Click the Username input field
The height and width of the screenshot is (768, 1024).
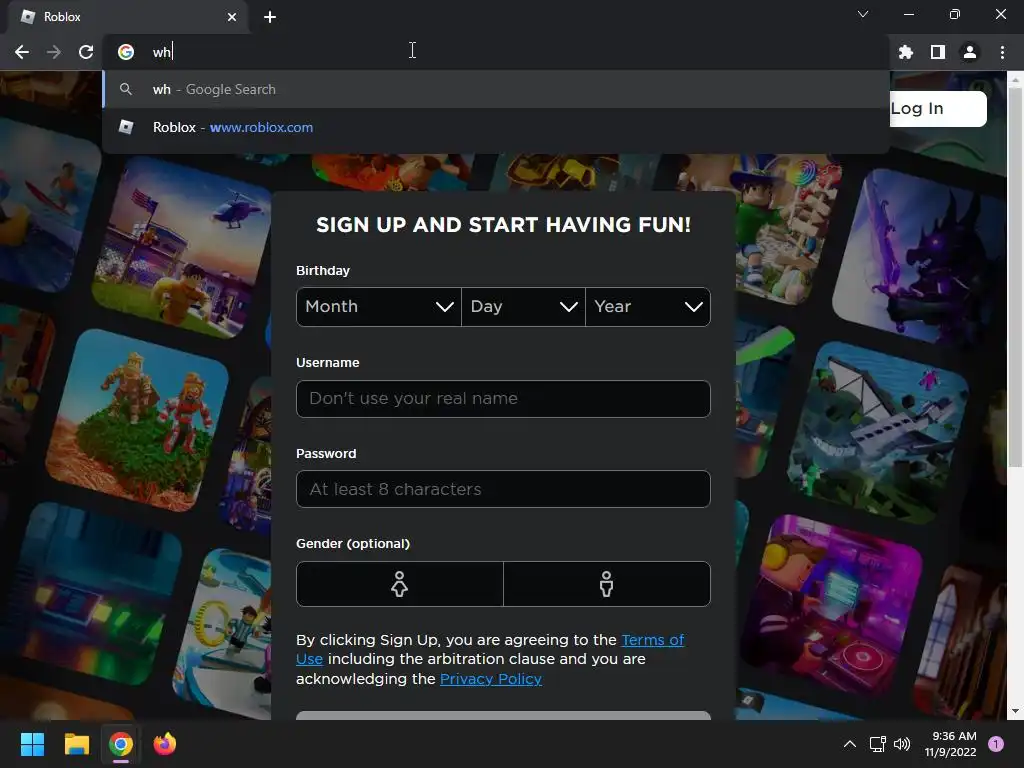click(503, 398)
